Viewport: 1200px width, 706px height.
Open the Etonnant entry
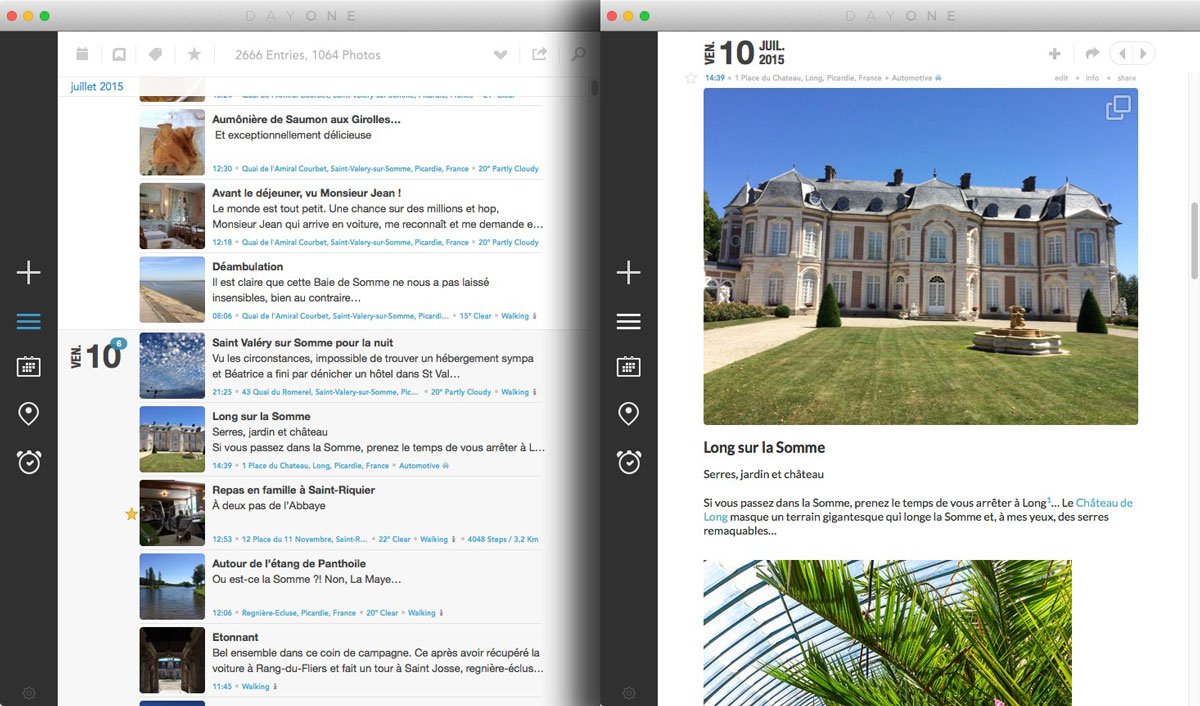coord(341,660)
